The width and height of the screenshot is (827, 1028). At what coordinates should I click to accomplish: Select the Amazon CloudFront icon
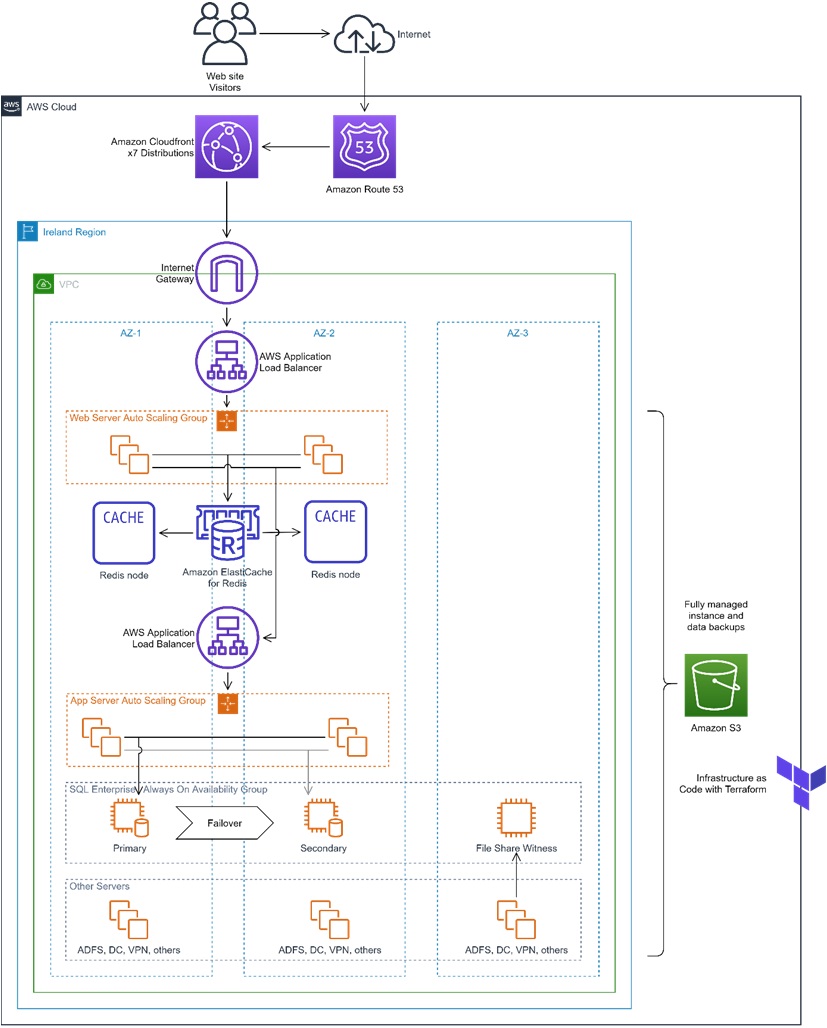[226, 147]
